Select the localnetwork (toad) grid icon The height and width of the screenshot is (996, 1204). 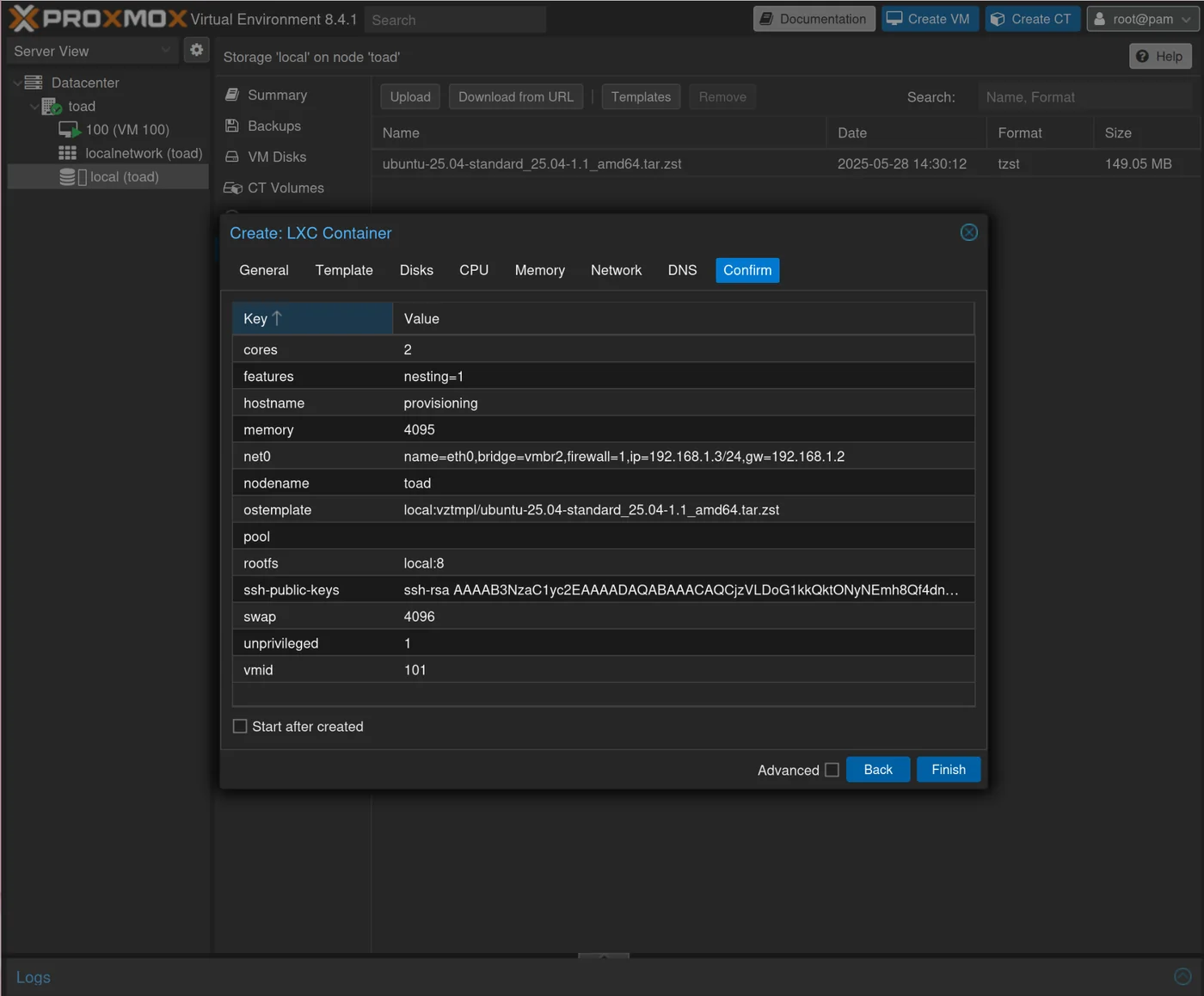point(67,153)
